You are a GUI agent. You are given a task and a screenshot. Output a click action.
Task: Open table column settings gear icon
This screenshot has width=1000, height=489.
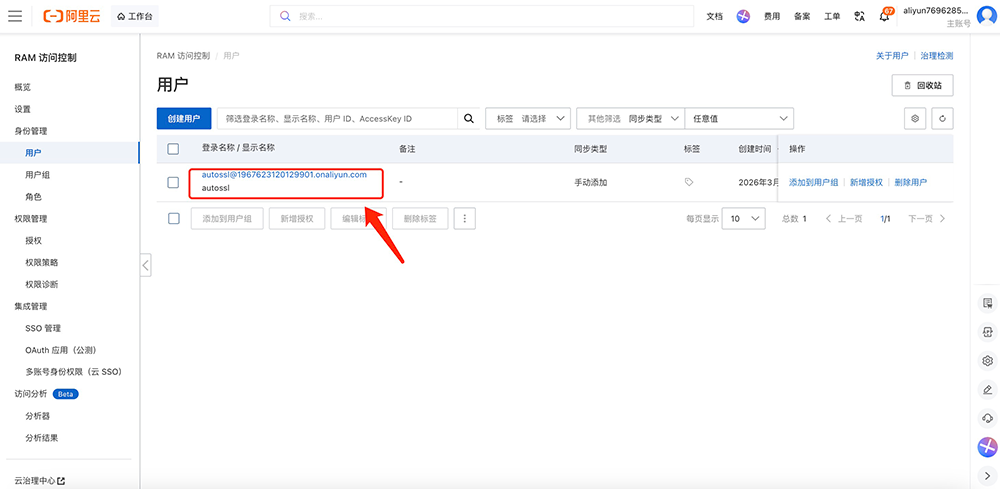coord(914,118)
